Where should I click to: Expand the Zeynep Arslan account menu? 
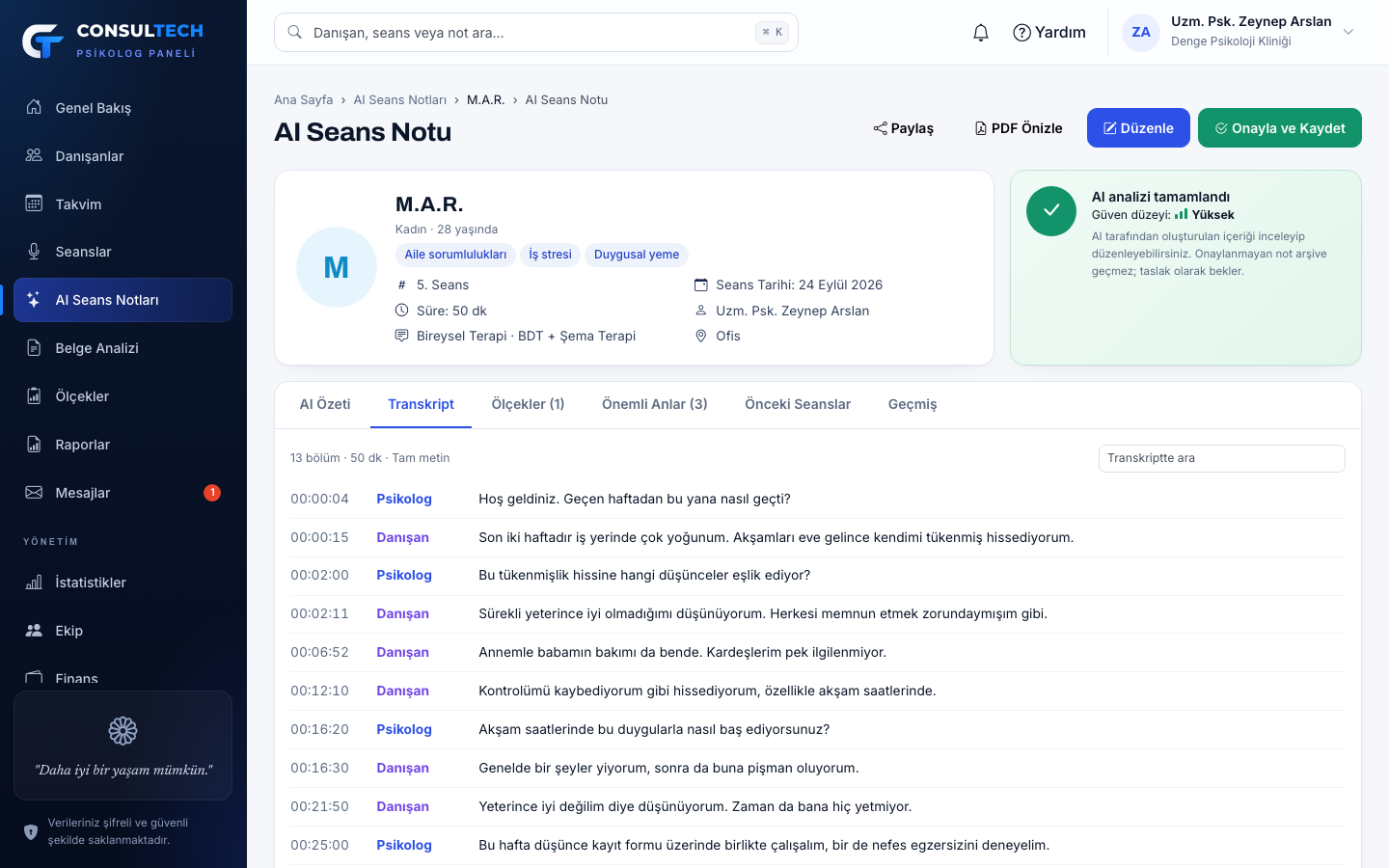1348,32
